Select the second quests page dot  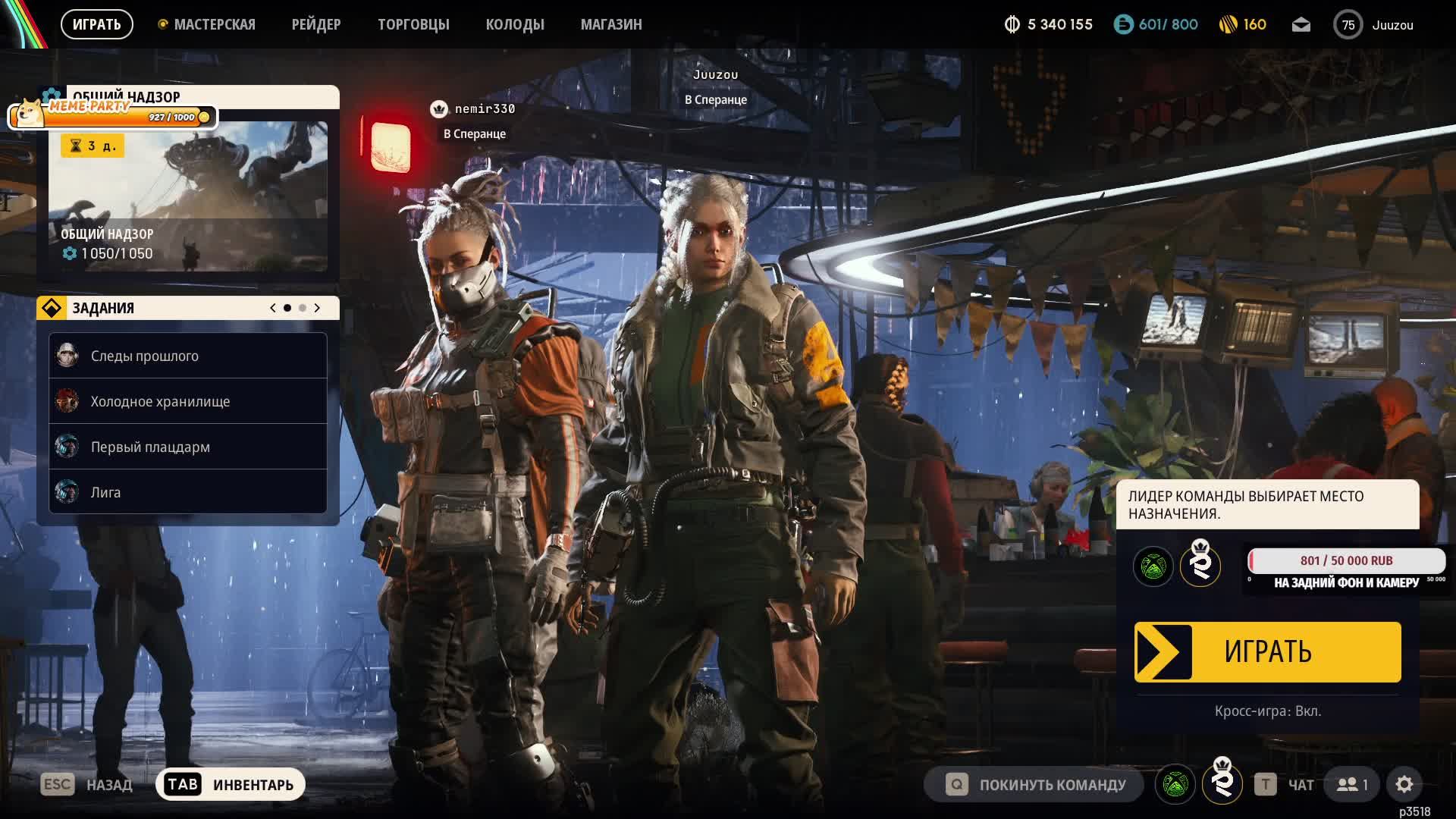[x=303, y=308]
